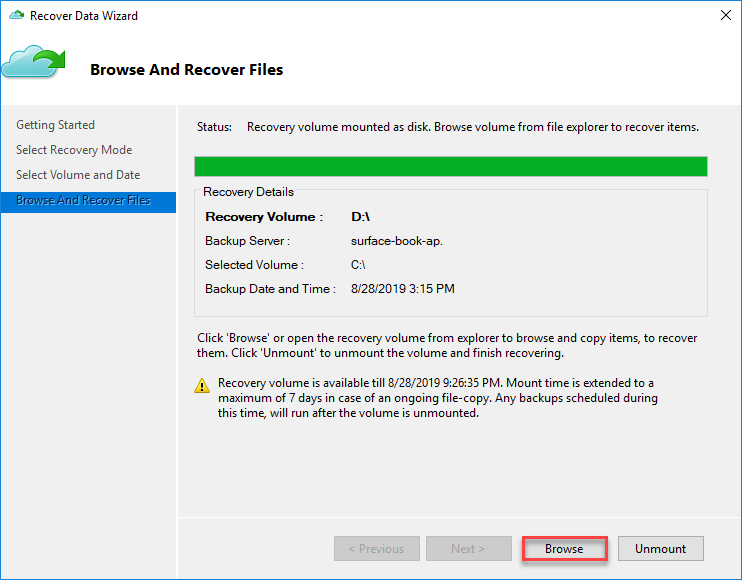Screen dimensions: 742x580
Task: Select the Select Recovery Mode step
Action: pyautogui.click(x=74, y=150)
